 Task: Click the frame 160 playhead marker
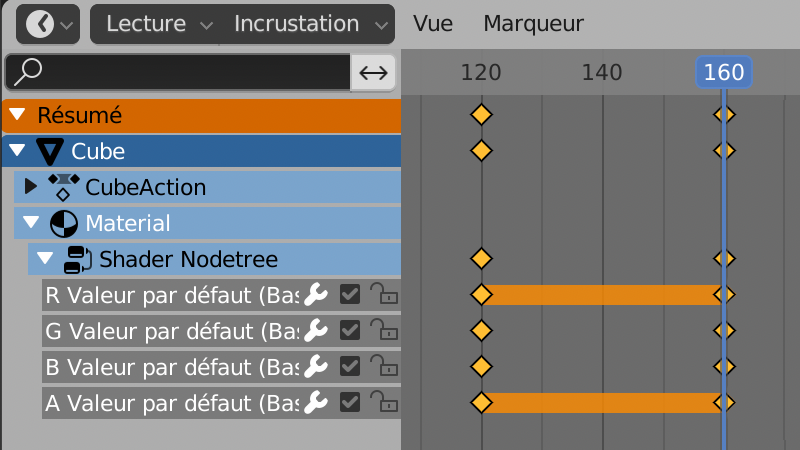(723, 72)
